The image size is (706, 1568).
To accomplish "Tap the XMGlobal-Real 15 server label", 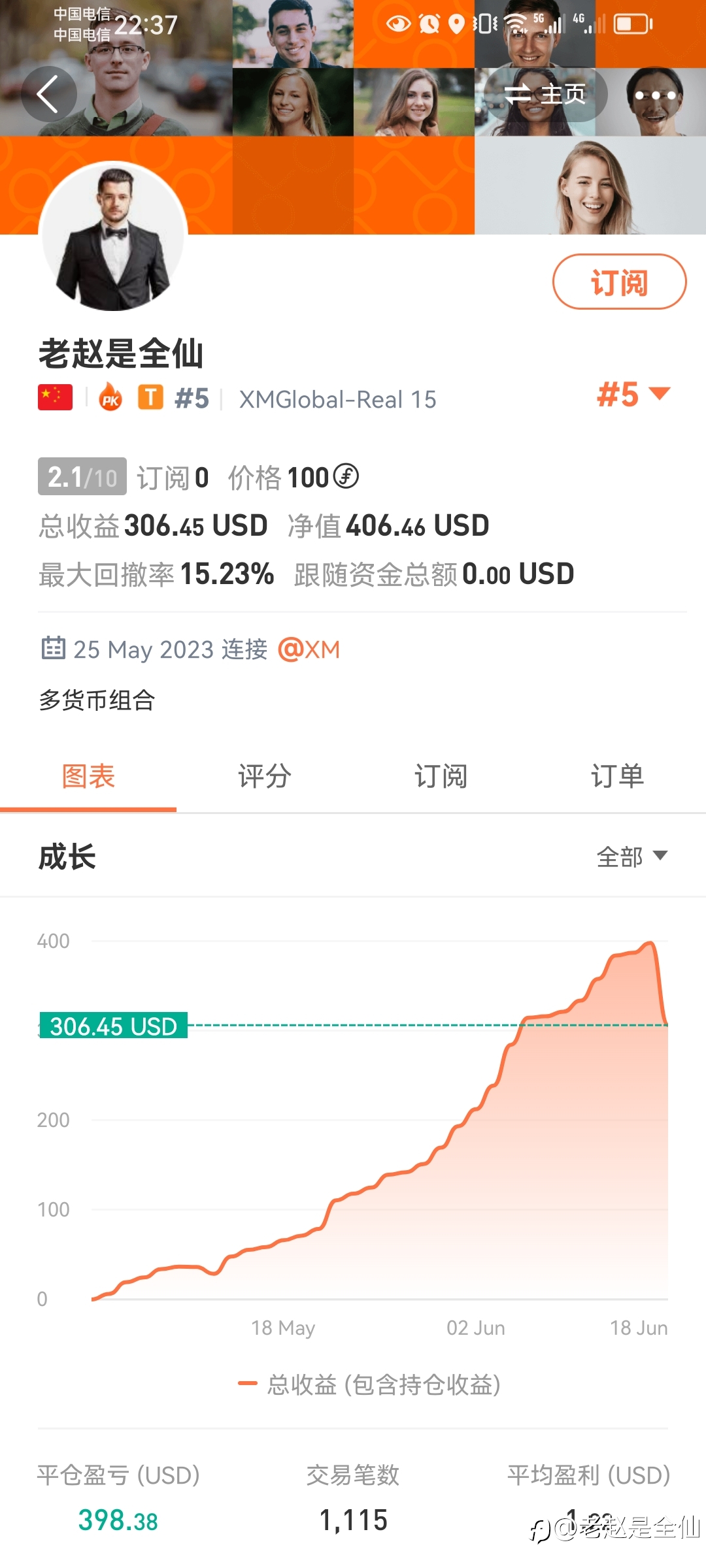I will [x=338, y=400].
